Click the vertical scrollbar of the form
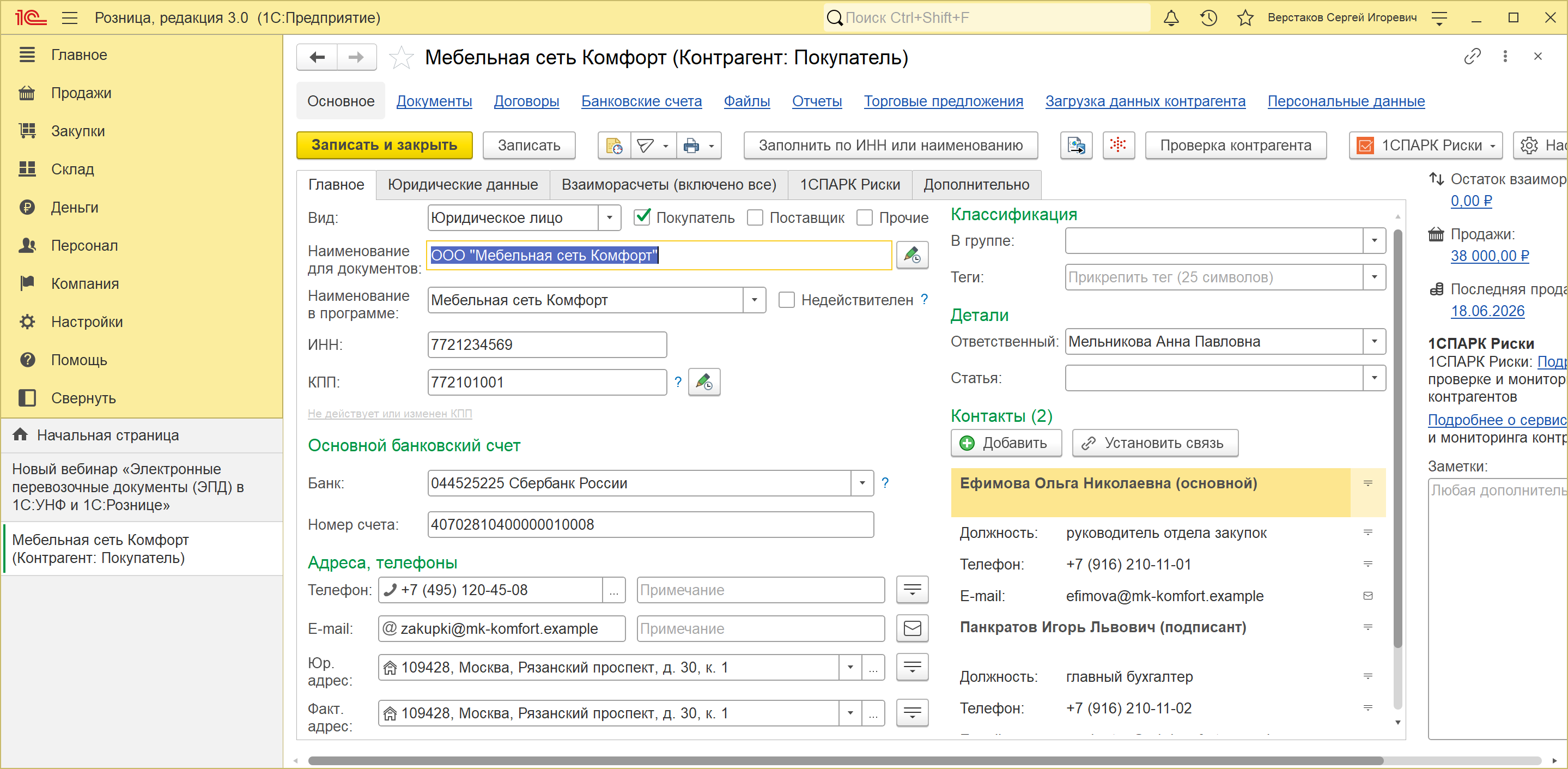The image size is (1568, 769). pyautogui.click(x=1397, y=438)
